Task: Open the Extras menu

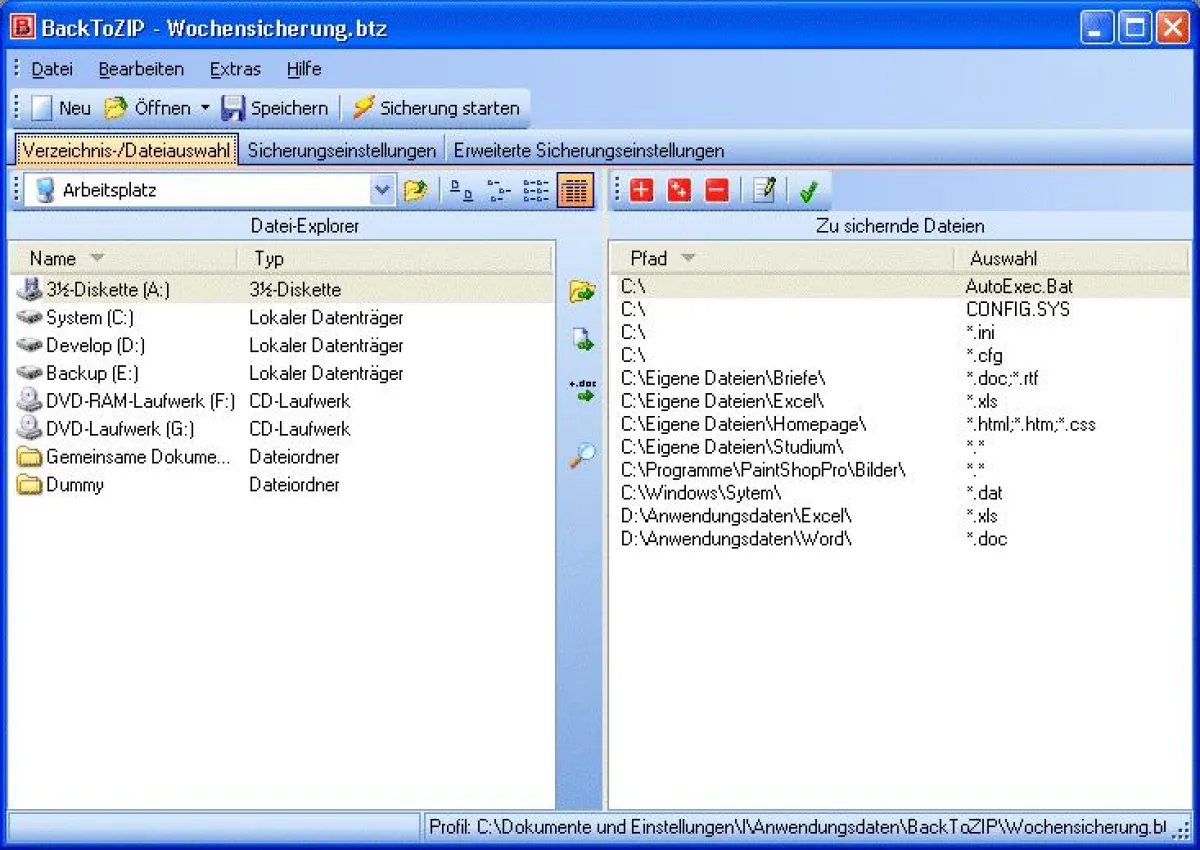Action: pos(234,69)
